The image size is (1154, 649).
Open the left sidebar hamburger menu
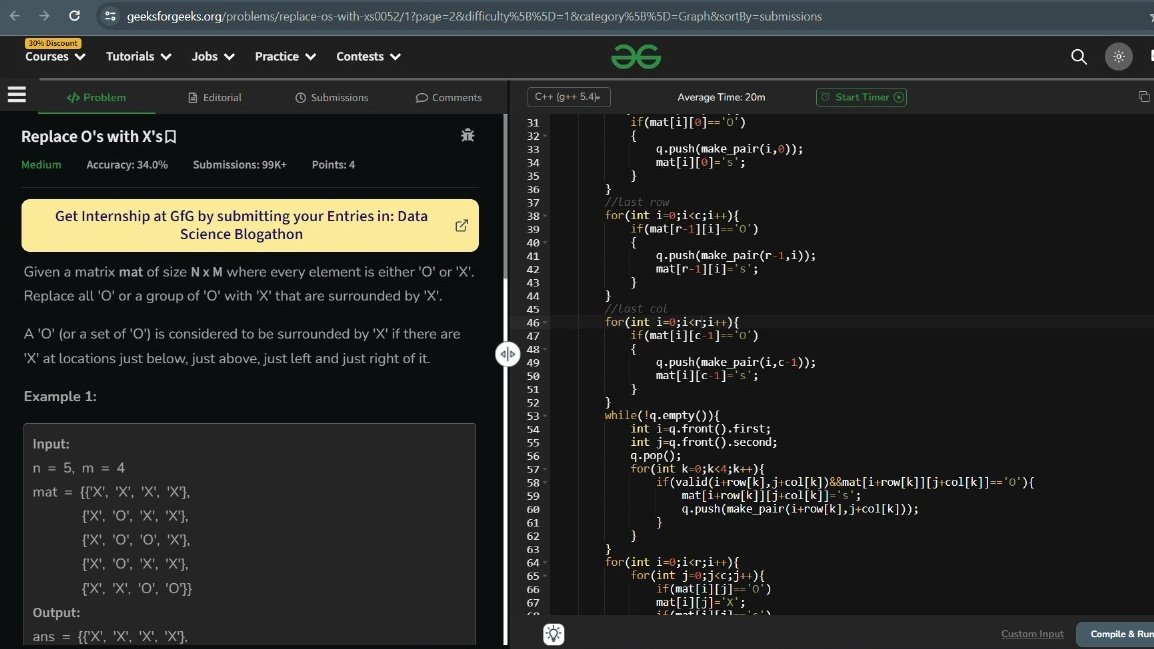click(17, 95)
